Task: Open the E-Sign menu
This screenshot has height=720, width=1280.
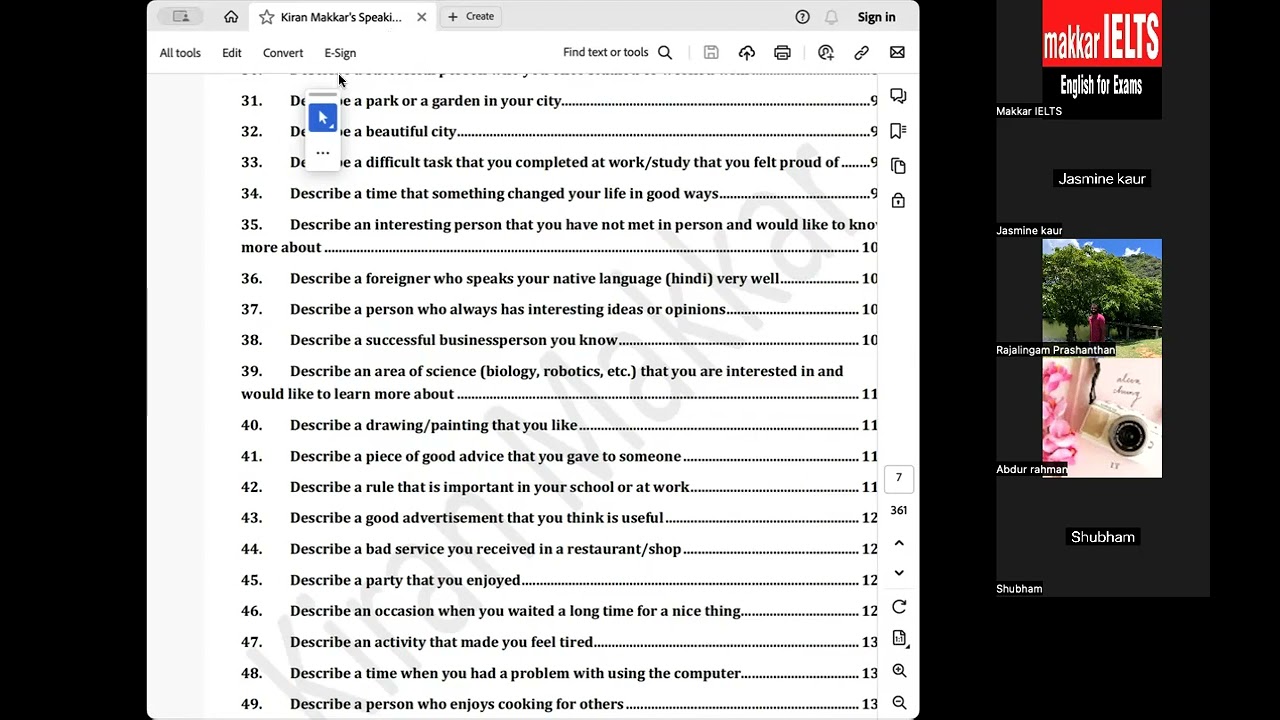Action: (x=340, y=53)
